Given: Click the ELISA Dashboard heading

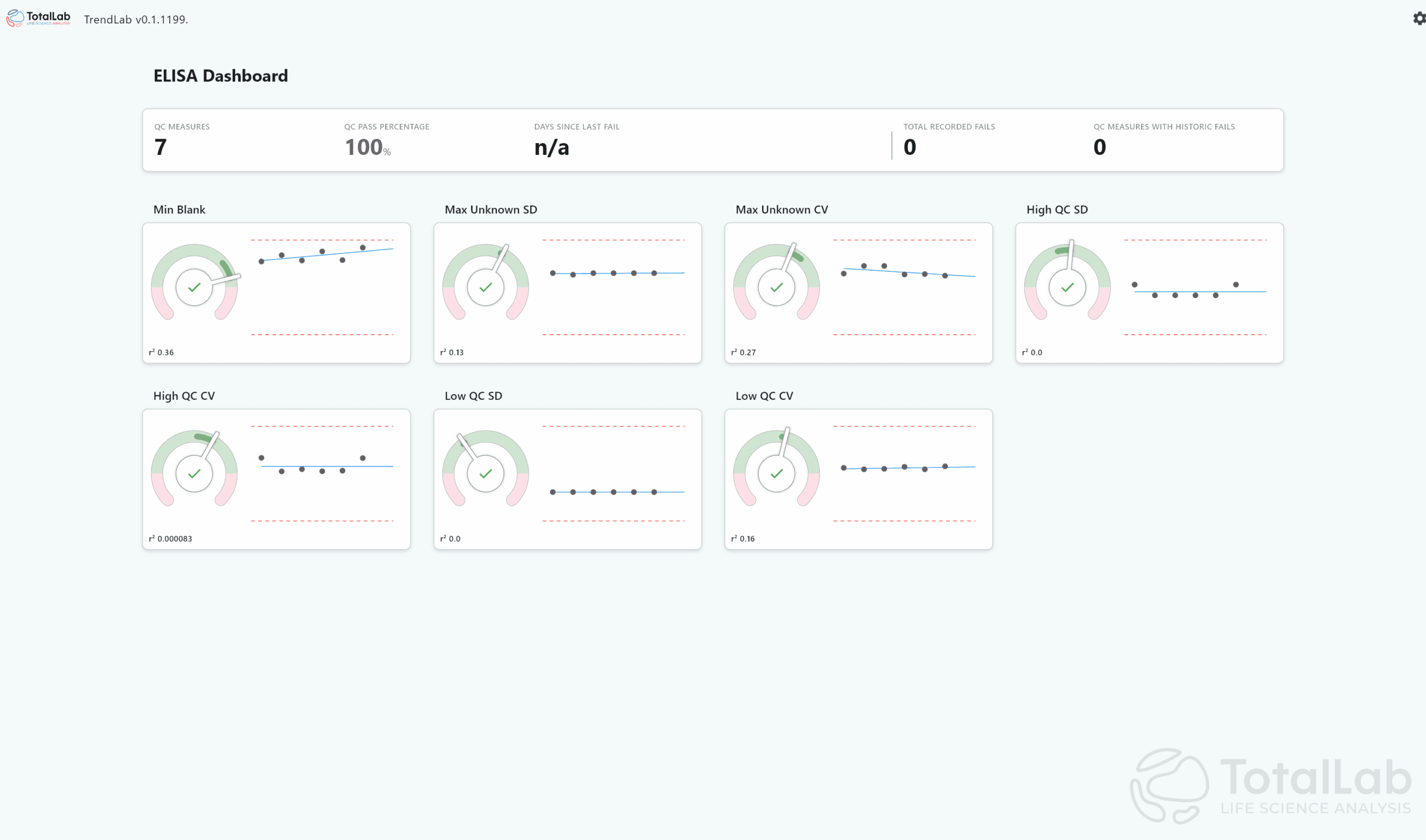Looking at the screenshot, I should pyautogui.click(x=220, y=75).
